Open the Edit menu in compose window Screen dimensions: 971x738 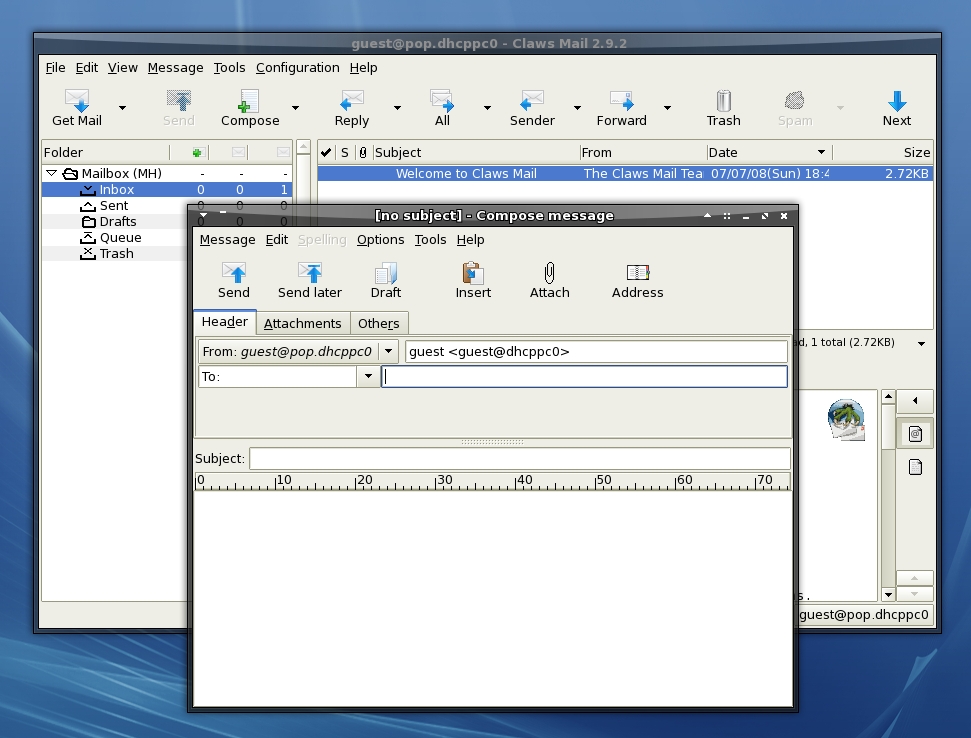click(x=277, y=240)
